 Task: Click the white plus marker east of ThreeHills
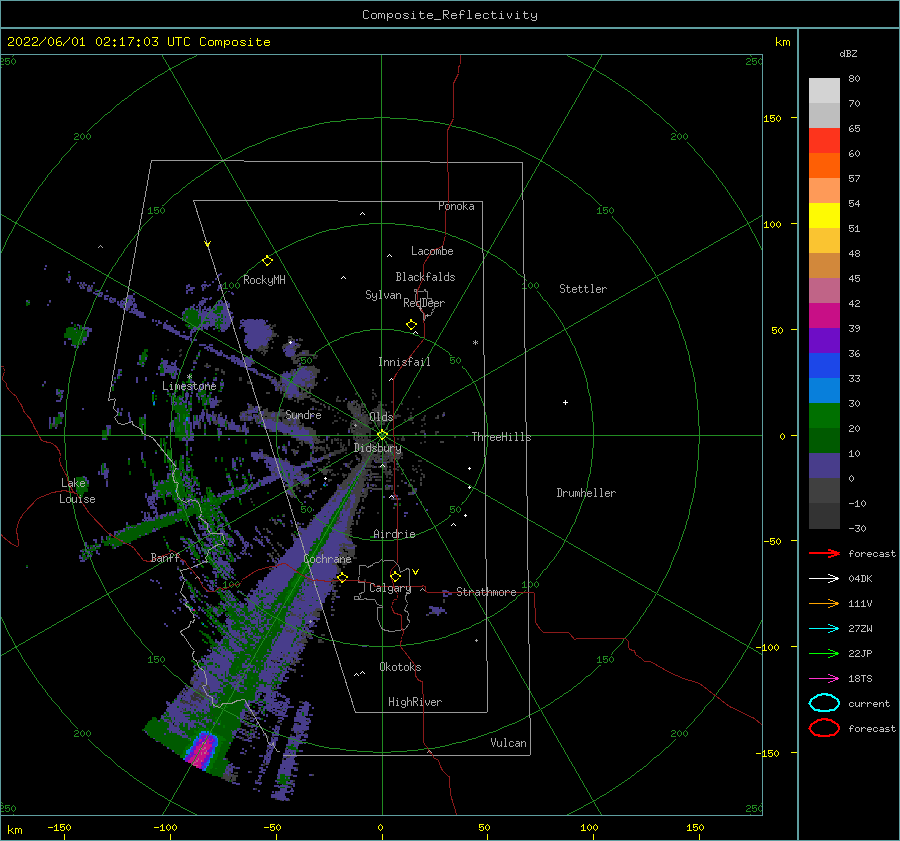pos(565,402)
